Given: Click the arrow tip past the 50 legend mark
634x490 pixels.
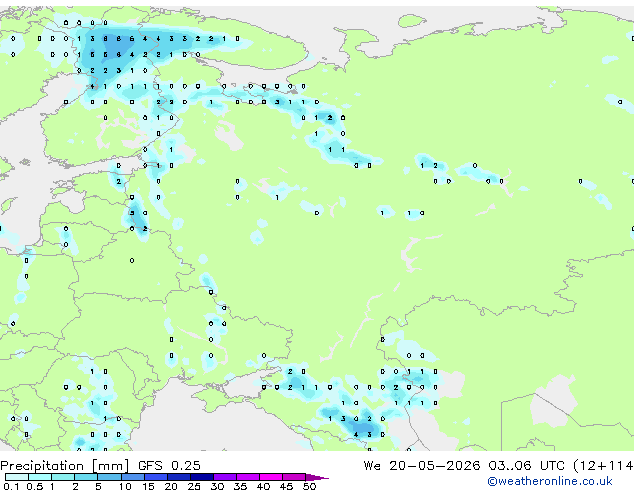Looking at the screenshot, I should click(x=317, y=477).
